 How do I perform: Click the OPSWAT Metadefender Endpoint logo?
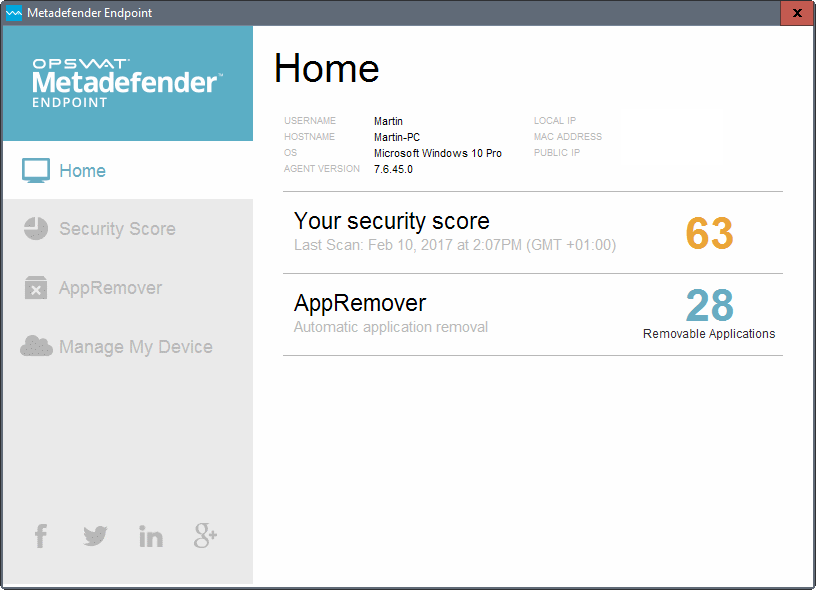point(128,83)
